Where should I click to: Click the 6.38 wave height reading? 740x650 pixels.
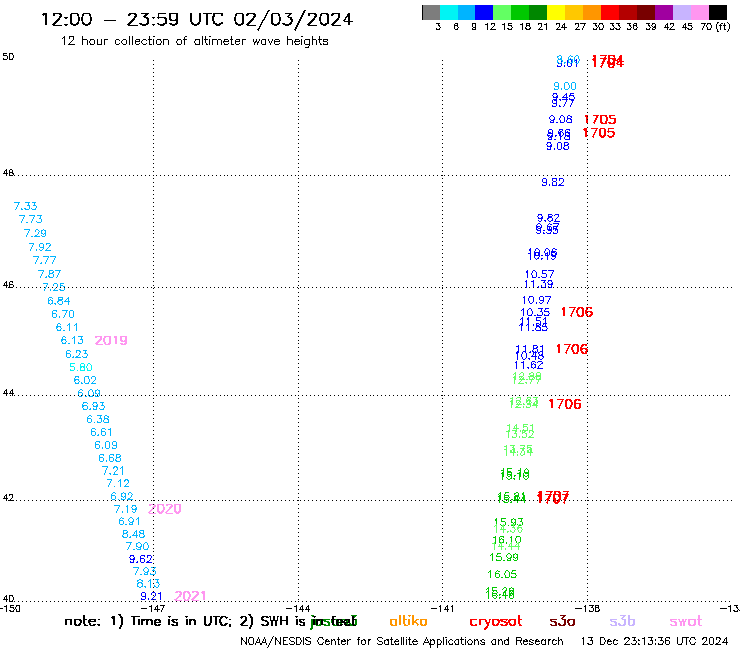point(98,419)
